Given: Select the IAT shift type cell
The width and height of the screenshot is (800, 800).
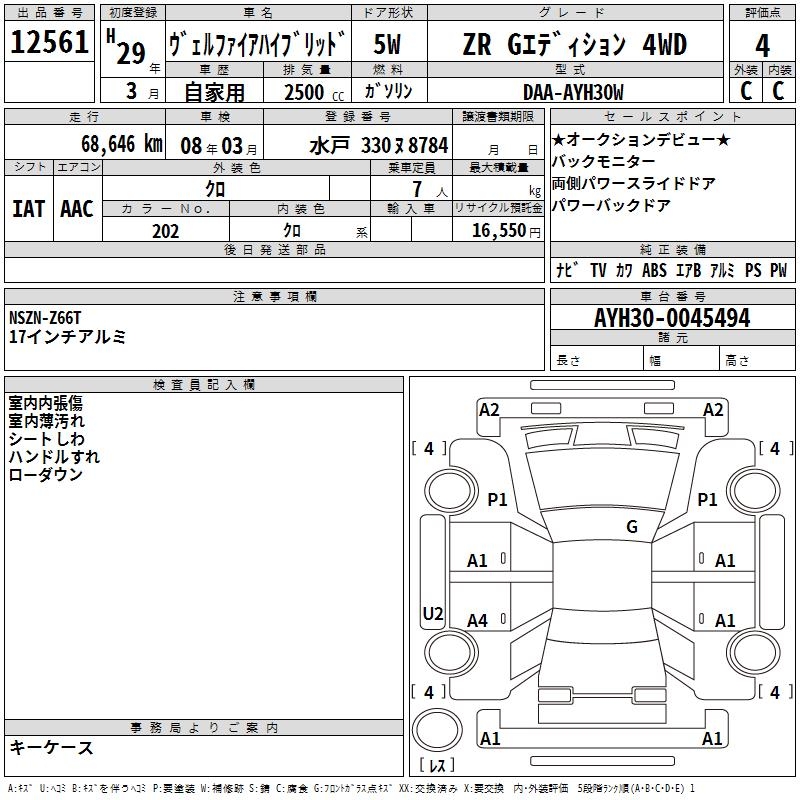Looking at the screenshot, I should (x=28, y=208).
